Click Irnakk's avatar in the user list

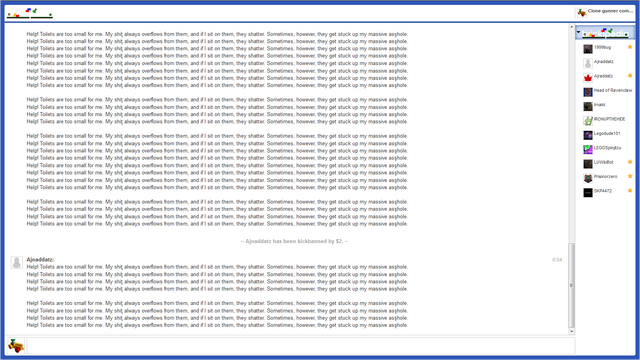588,107
